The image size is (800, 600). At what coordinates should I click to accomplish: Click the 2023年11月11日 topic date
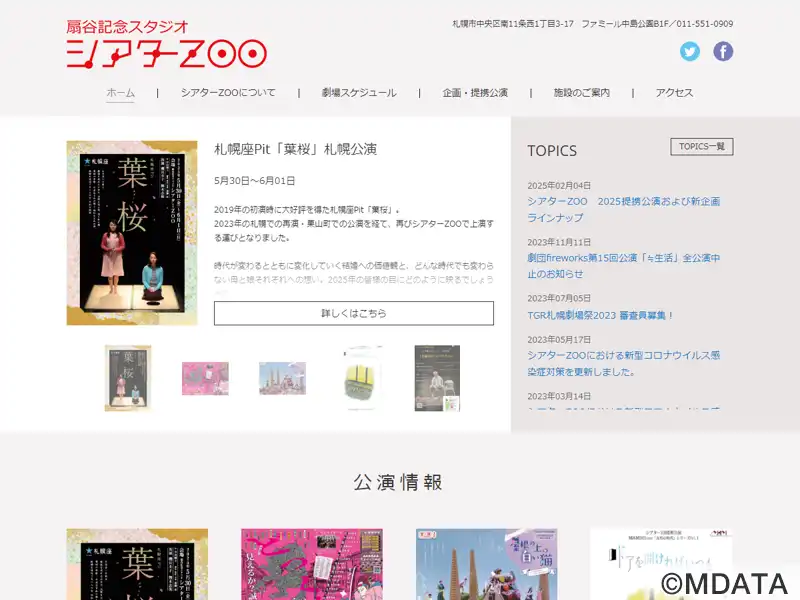pos(559,242)
